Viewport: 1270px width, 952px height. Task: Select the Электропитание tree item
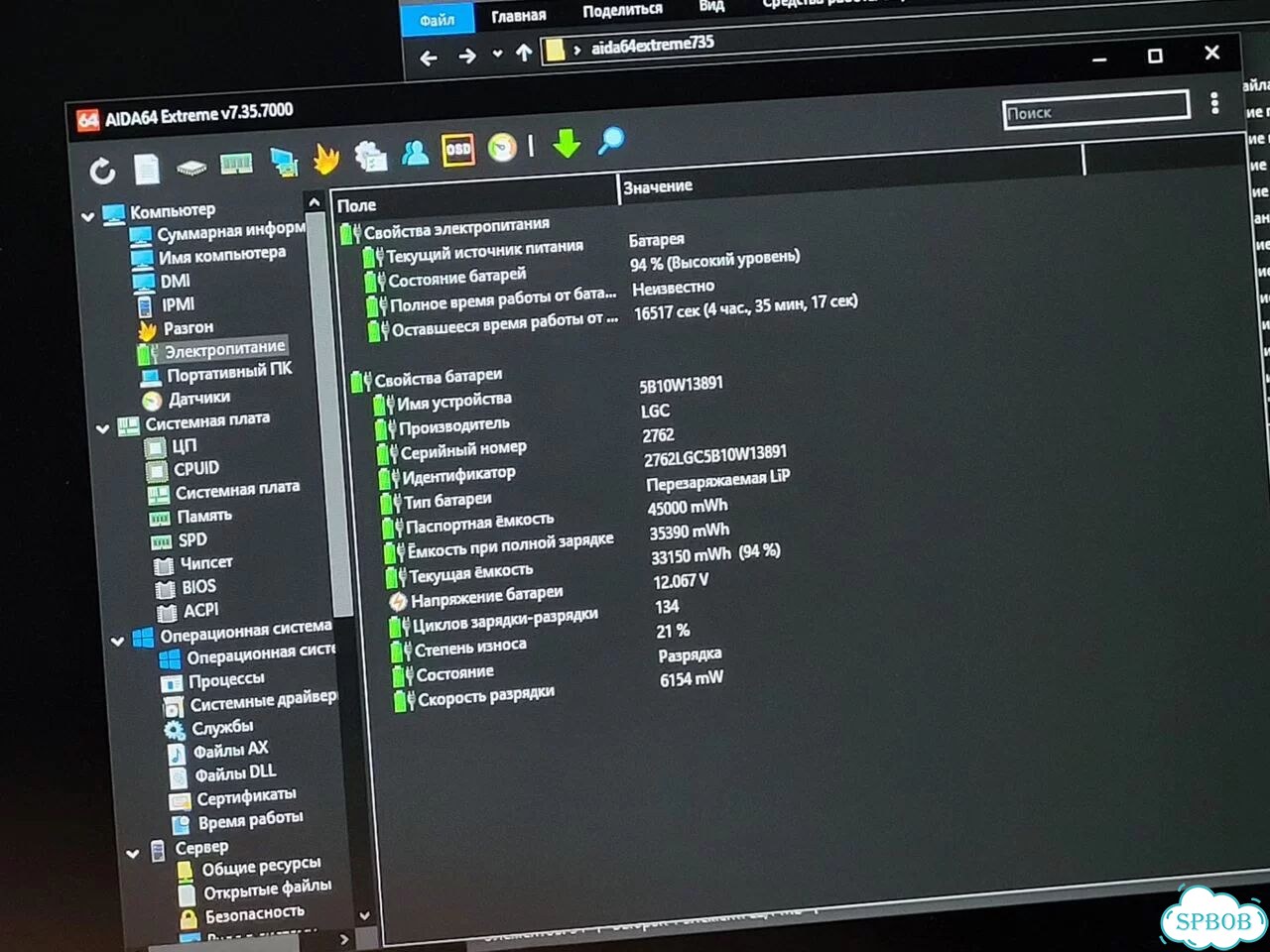coord(212,350)
